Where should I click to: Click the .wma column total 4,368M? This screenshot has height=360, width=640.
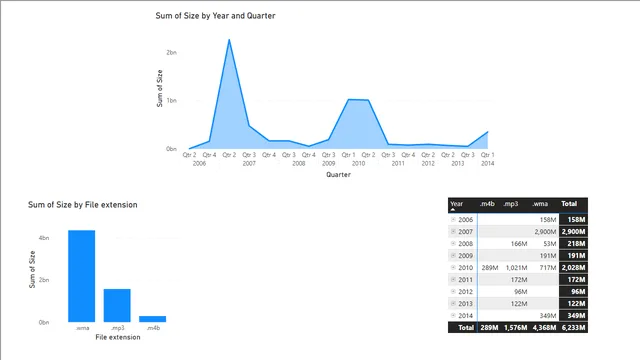(x=544, y=327)
